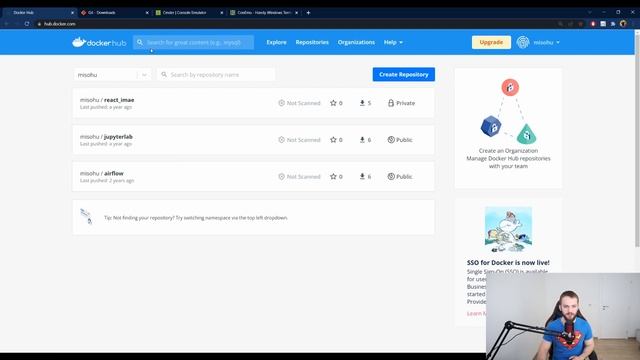Click the Public globe icon on jupyterlab
640x360 pixels.
391,140
